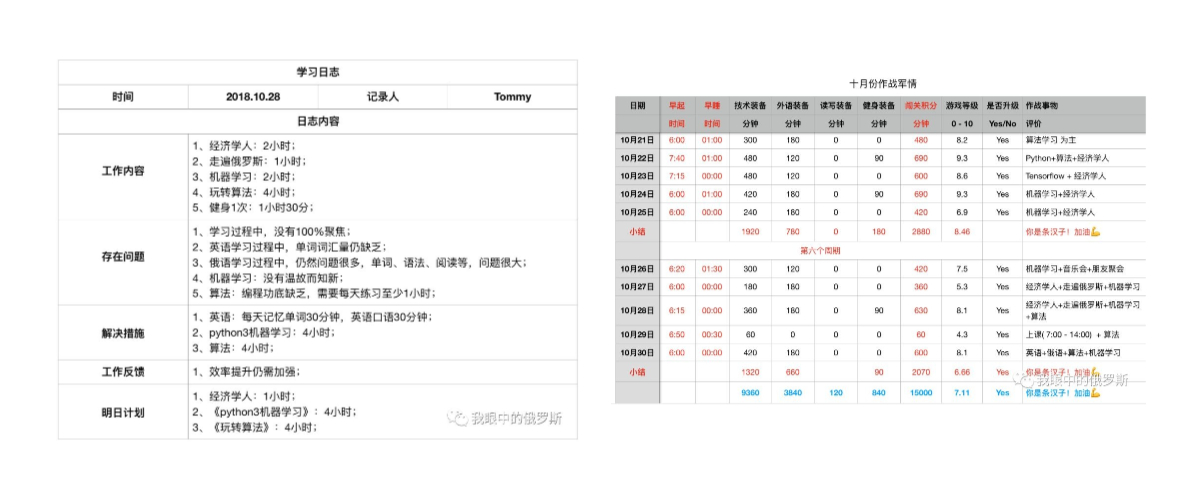Select the 机器学习+音乐会+朋友聚会 cell

pos(1077,269)
